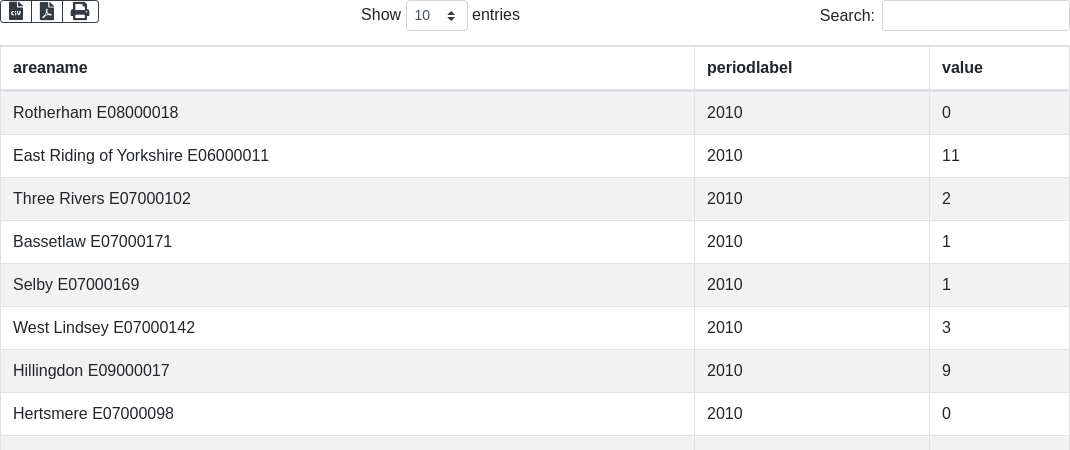Click the Bassetlaw E07000171 cell
The width and height of the screenshot is (1070, 450).
point(93,242)
